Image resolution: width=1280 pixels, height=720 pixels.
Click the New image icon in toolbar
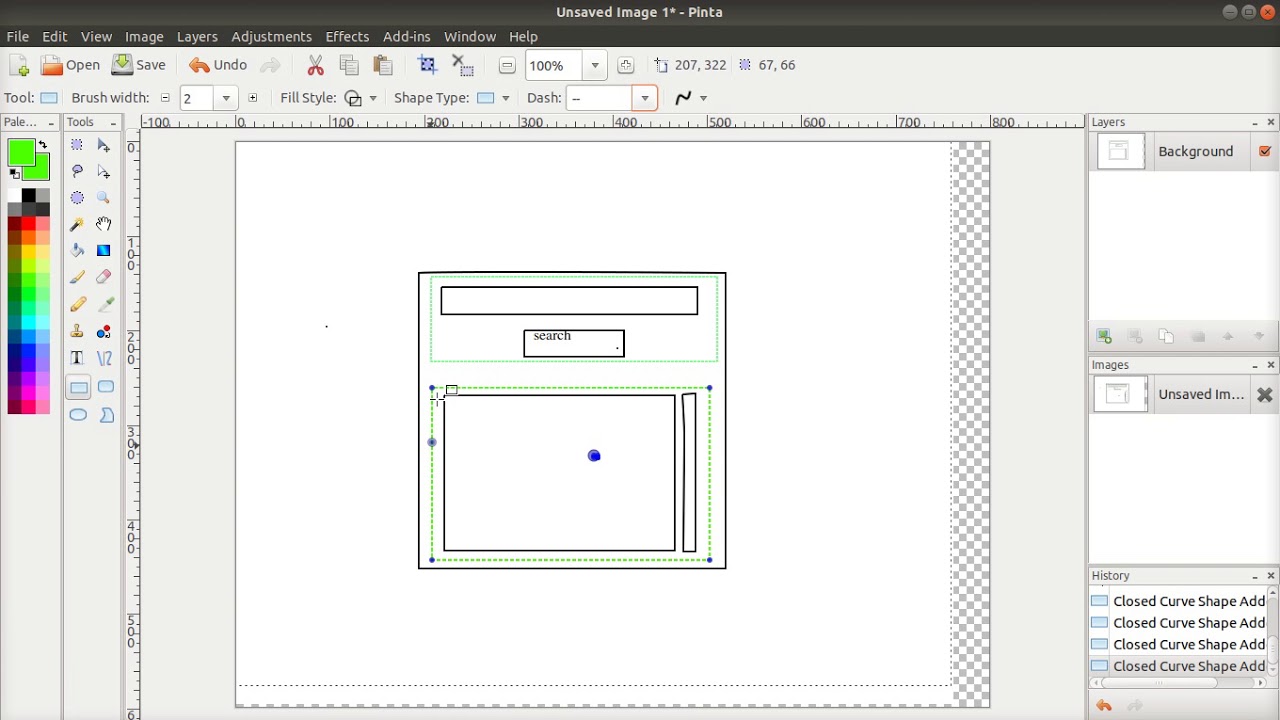(19, 65)
